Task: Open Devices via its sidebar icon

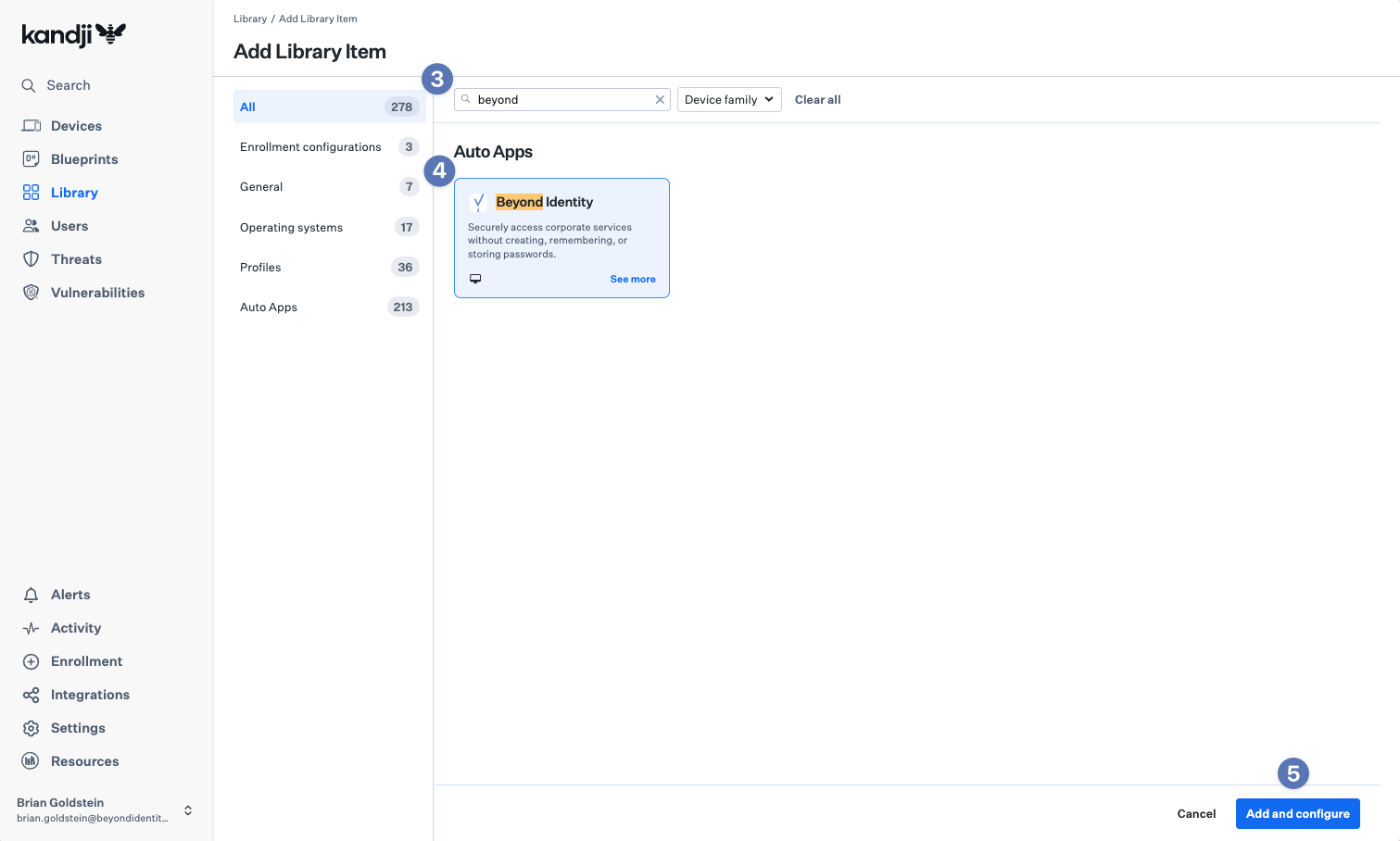Action: click(31, 126)
